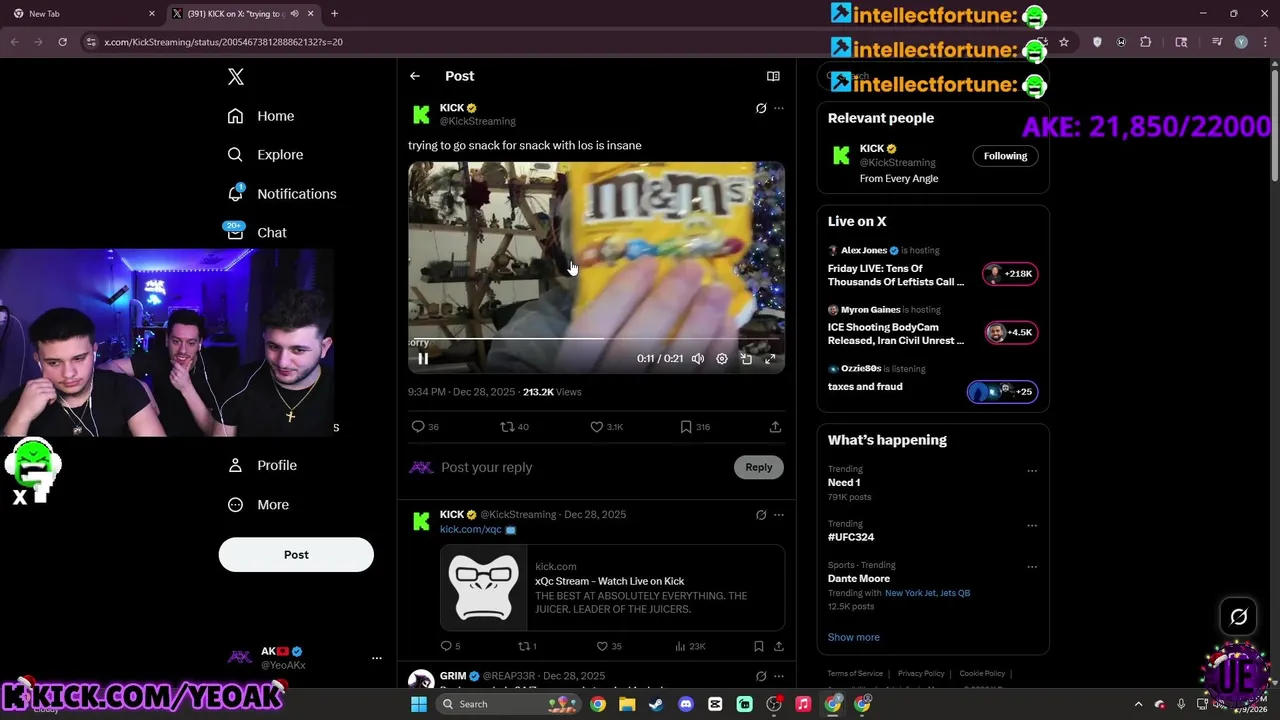This screenshot has height=720, width=1280.
Task: Open Profile in X sidebar
Action: (x=262, y=465)
